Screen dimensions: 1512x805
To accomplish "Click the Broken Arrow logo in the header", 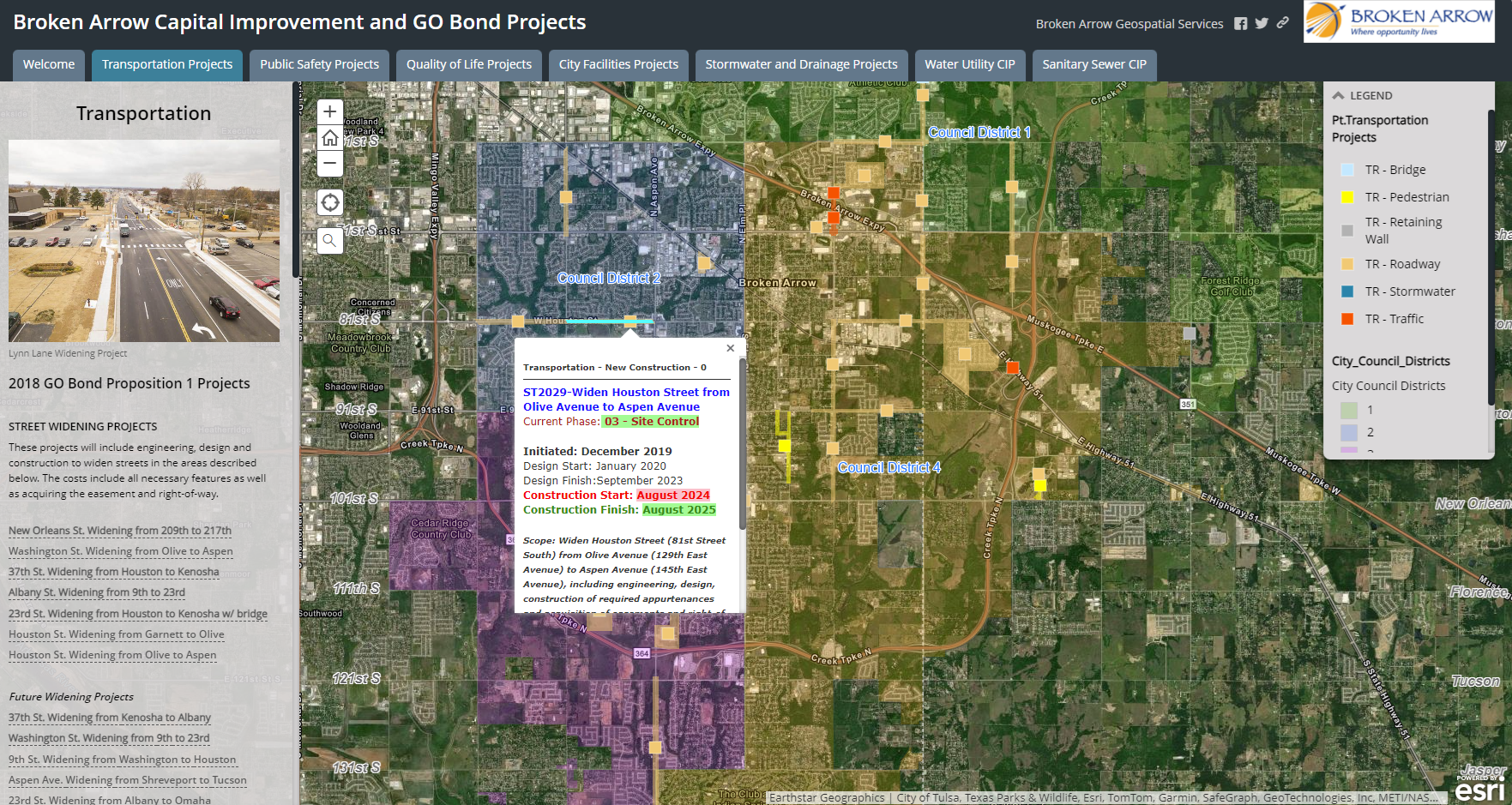I will [x=1398, y=21].
